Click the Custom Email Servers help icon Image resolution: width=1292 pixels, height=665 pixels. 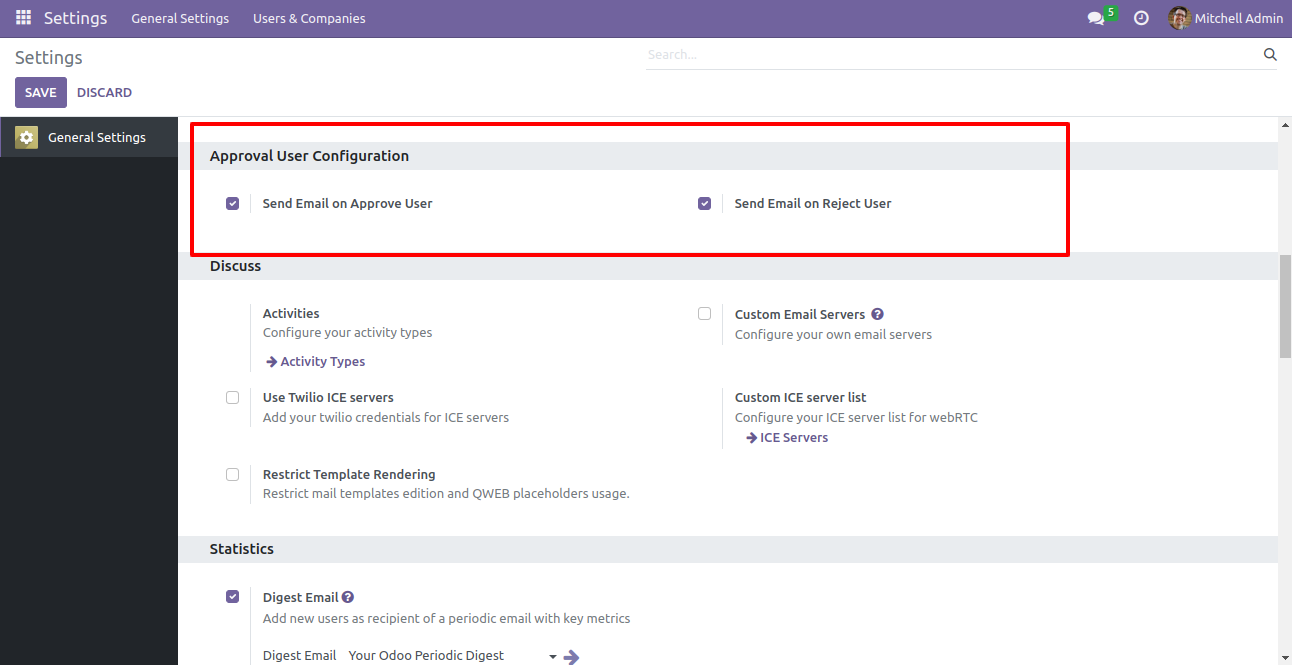pos(877,314)
